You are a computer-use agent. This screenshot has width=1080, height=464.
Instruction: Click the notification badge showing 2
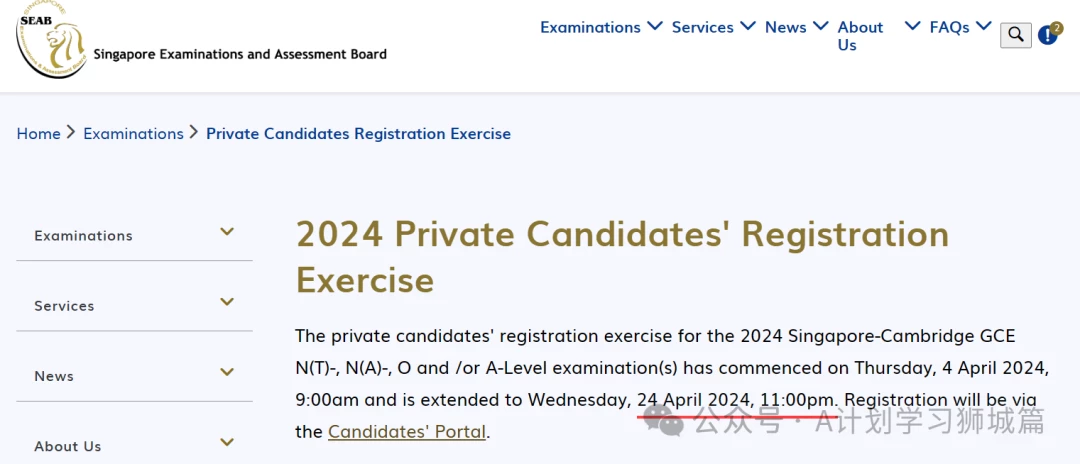tap(1057, 28)
